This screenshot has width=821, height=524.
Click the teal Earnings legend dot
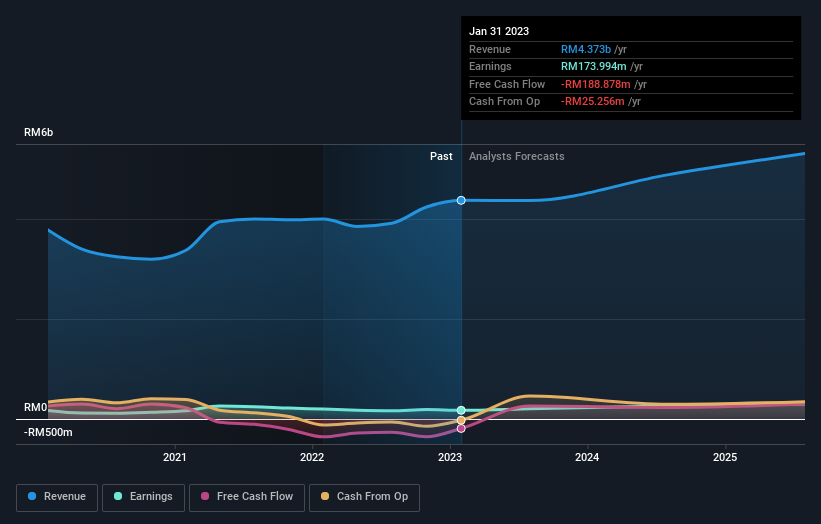(118, 496)
